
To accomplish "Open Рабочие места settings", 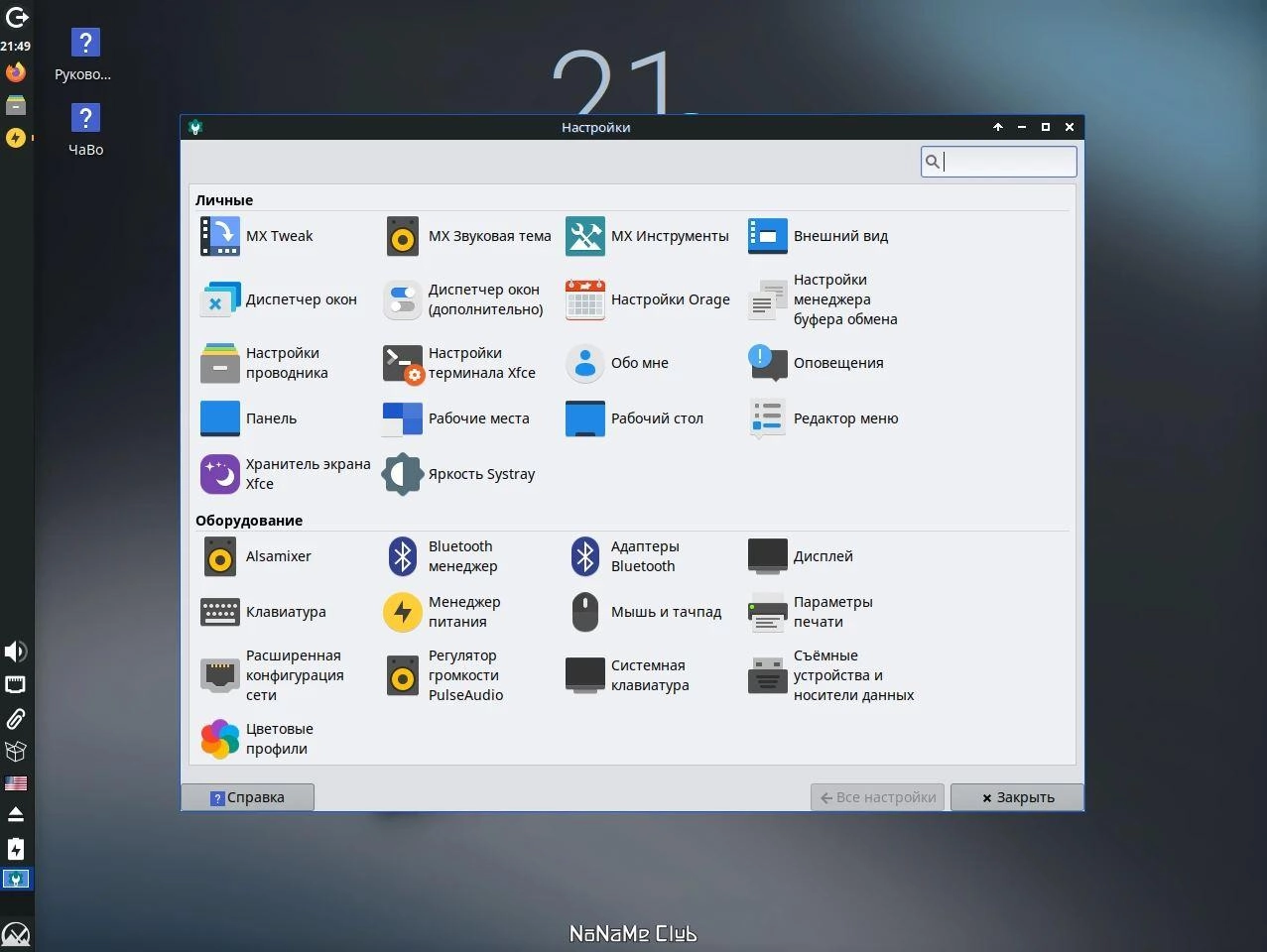I will coord(456,418).
